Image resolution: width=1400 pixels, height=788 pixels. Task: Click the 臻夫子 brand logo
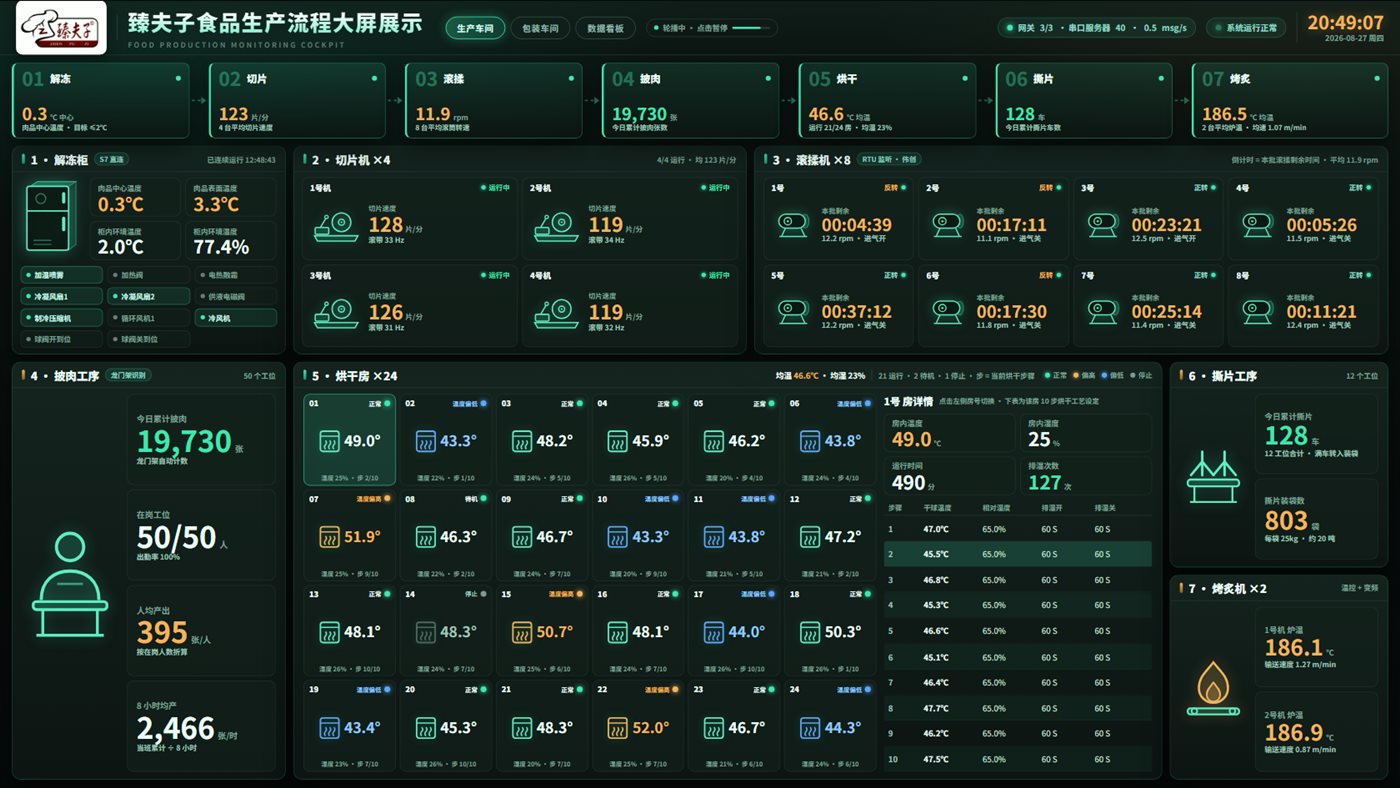(61, 28)
